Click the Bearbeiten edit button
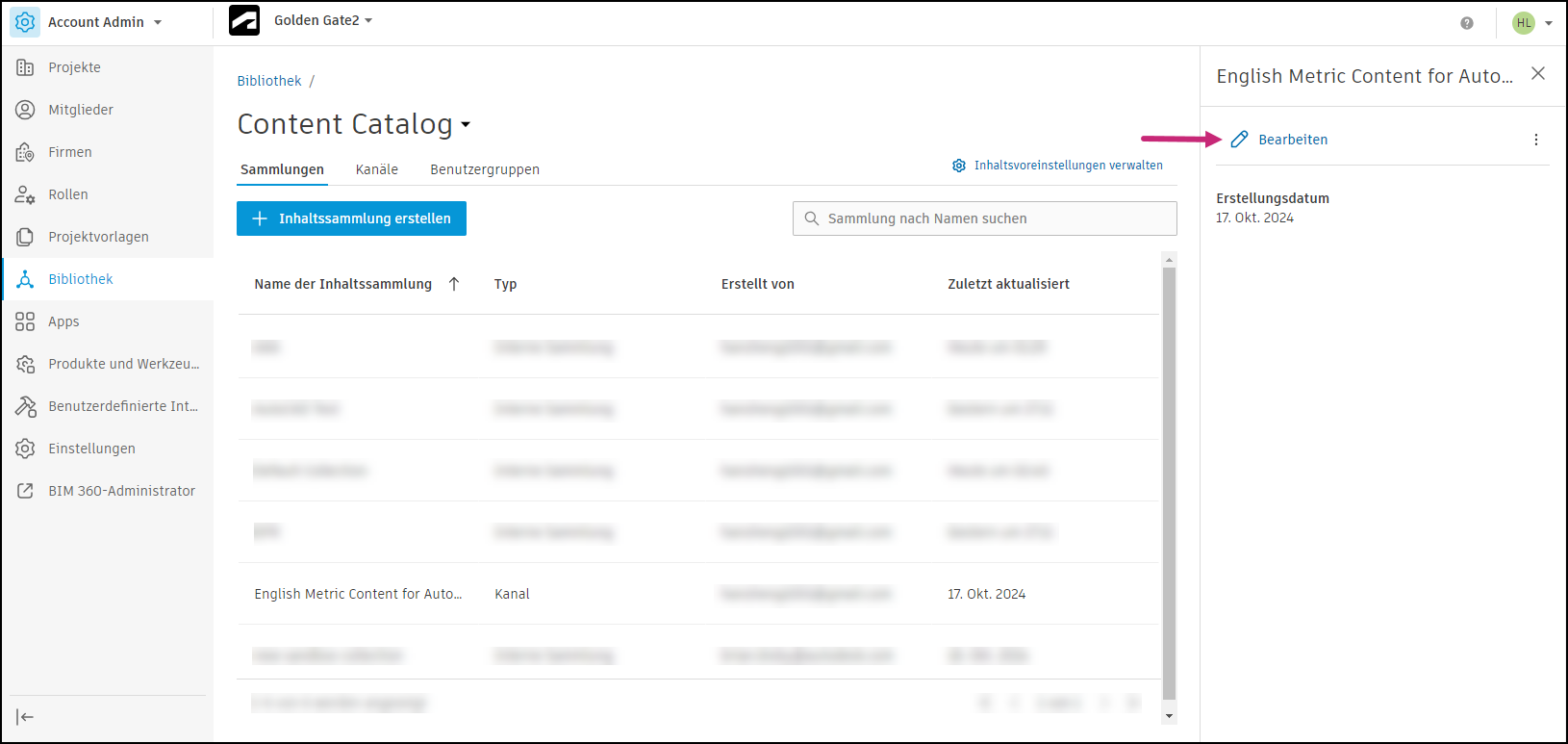The height and width of the screenshot is (744, 1568). [x=1279, y=140]
